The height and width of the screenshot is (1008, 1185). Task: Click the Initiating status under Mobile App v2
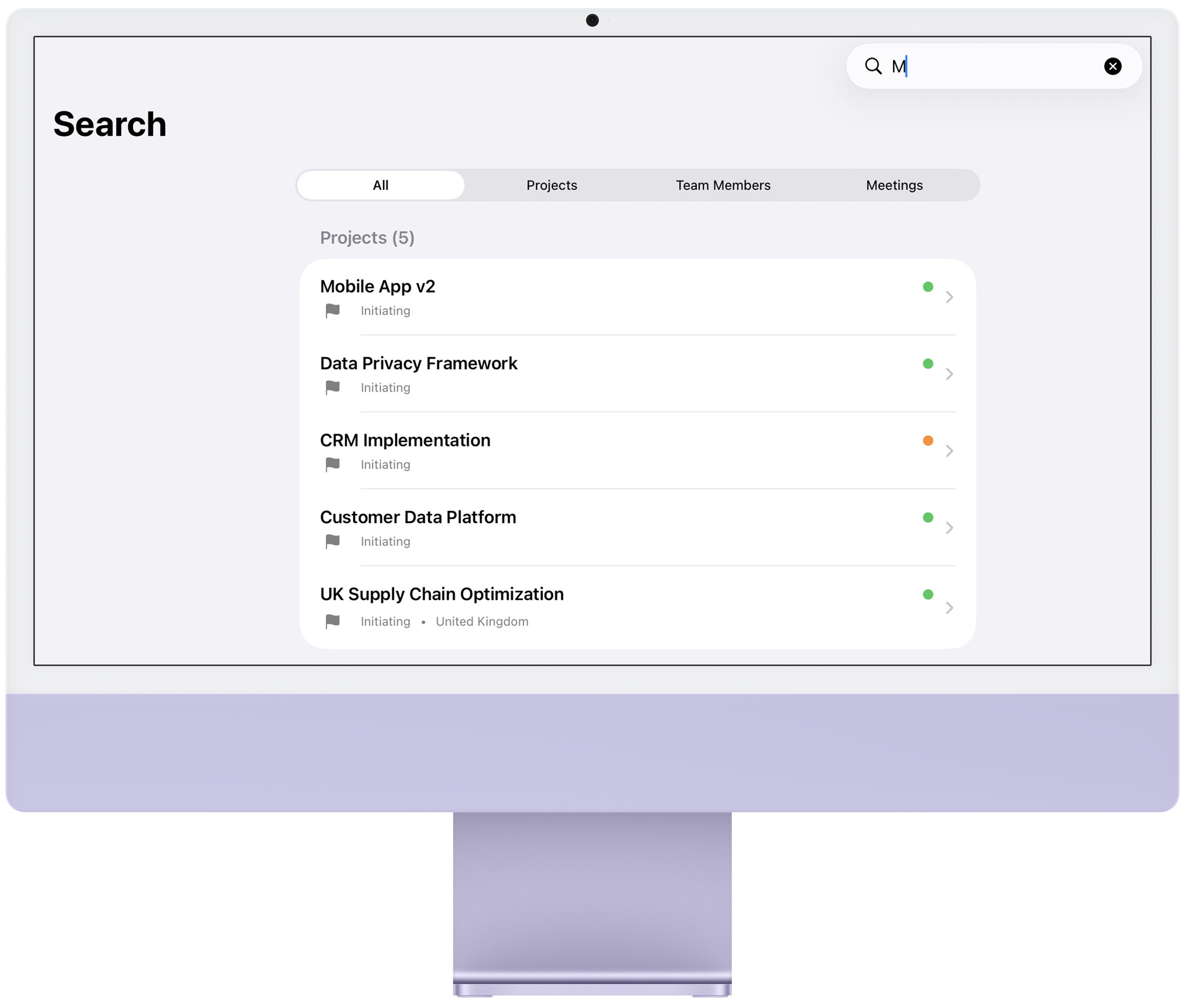click(385, 311)
